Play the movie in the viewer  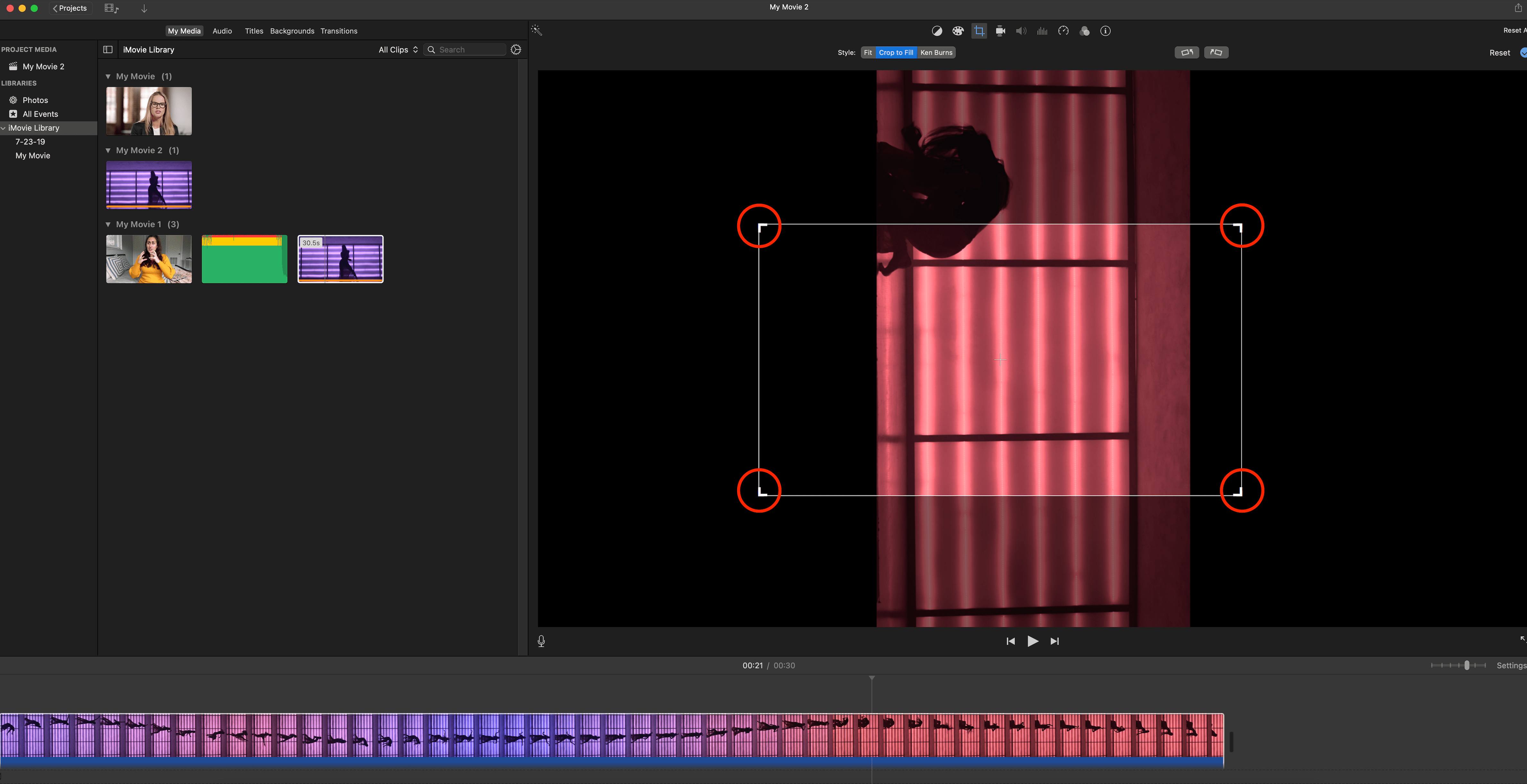pyautogui.click(x=1033, y=641)
